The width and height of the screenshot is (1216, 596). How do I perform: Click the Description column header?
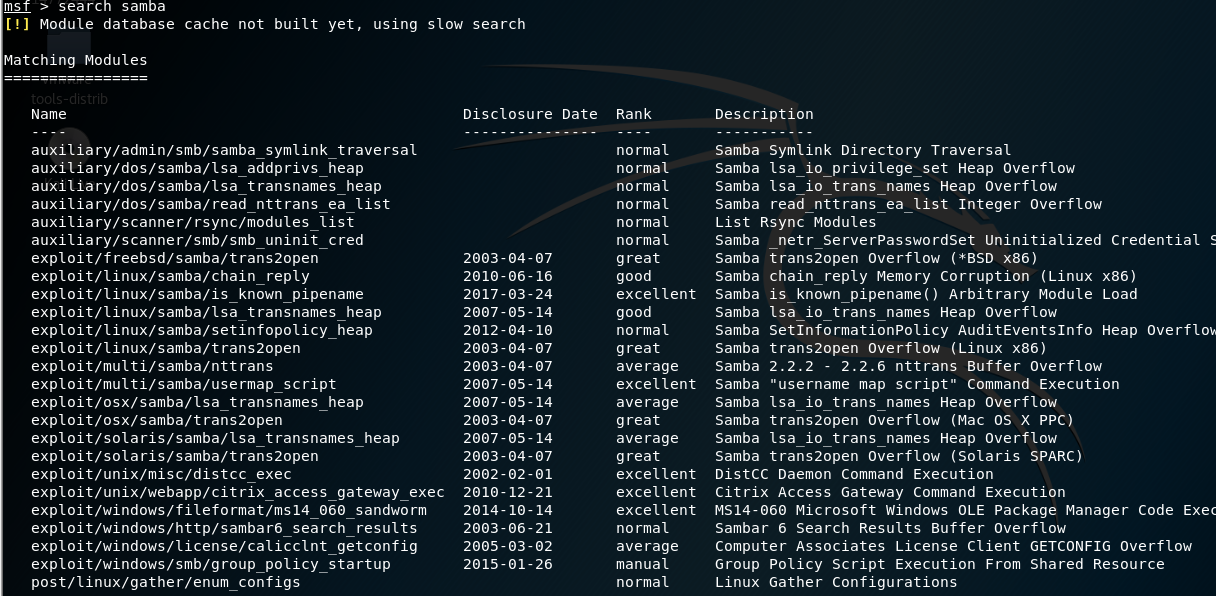(x=763, y=114)
